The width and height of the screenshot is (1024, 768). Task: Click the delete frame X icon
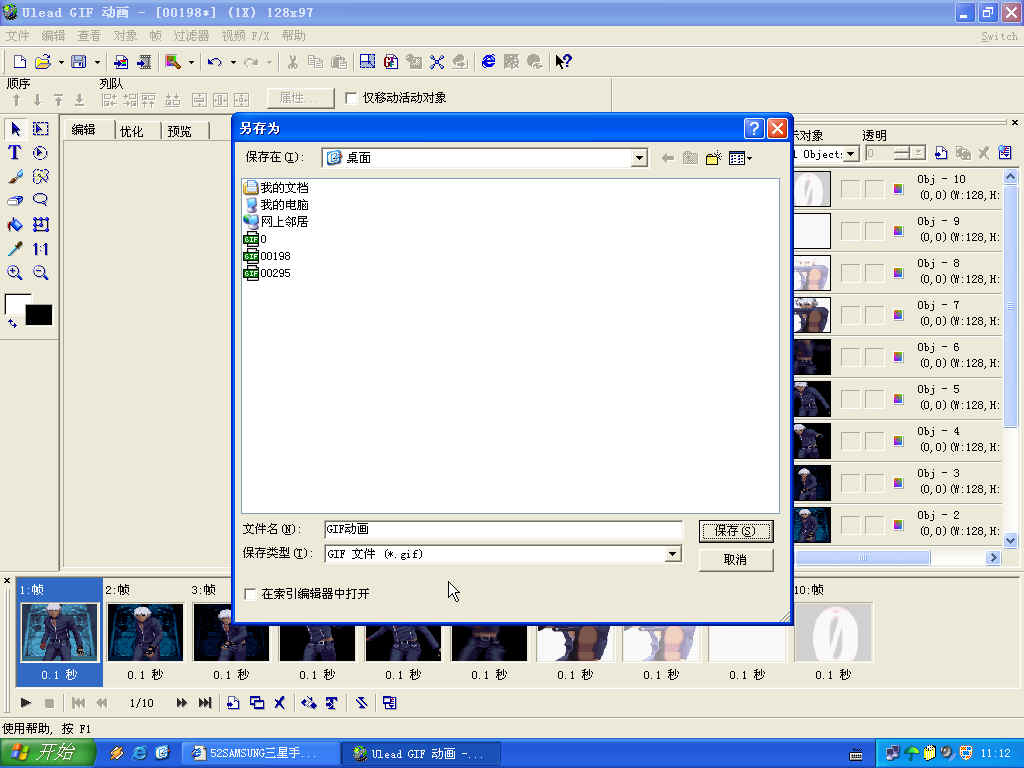tap(280, 703)
